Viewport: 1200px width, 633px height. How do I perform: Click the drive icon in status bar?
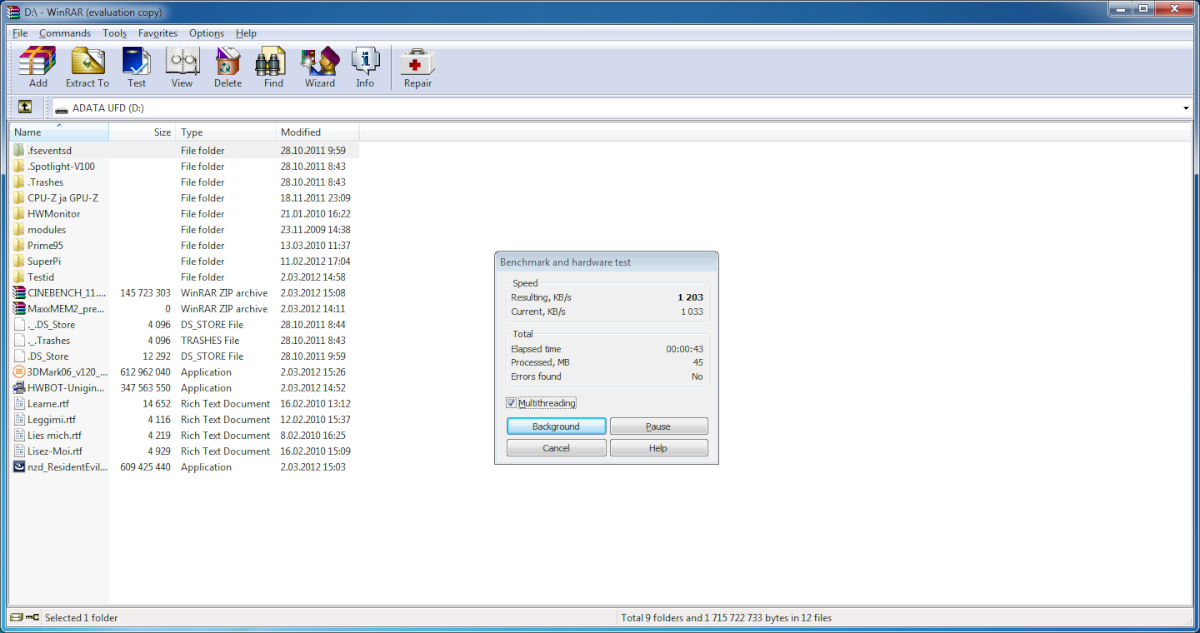click(x=18, y=618)
